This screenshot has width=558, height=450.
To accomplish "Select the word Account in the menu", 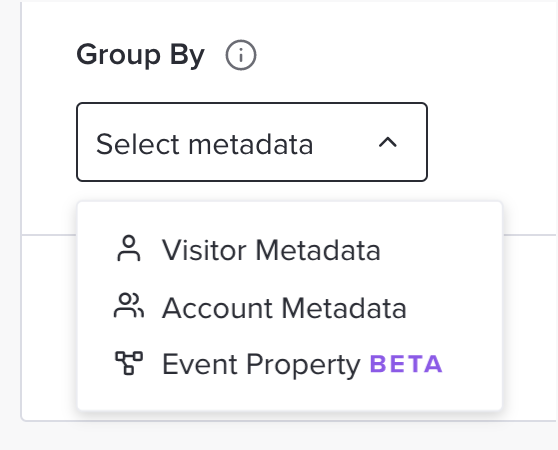I will point(217,308).
